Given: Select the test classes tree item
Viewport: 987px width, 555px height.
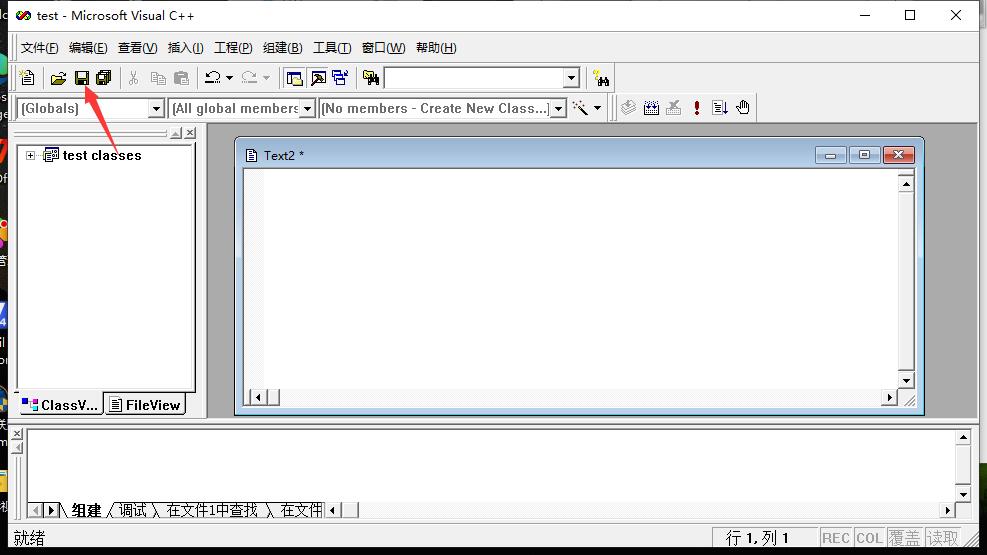Looking at the screenshot, I should [x=102, y=155].
